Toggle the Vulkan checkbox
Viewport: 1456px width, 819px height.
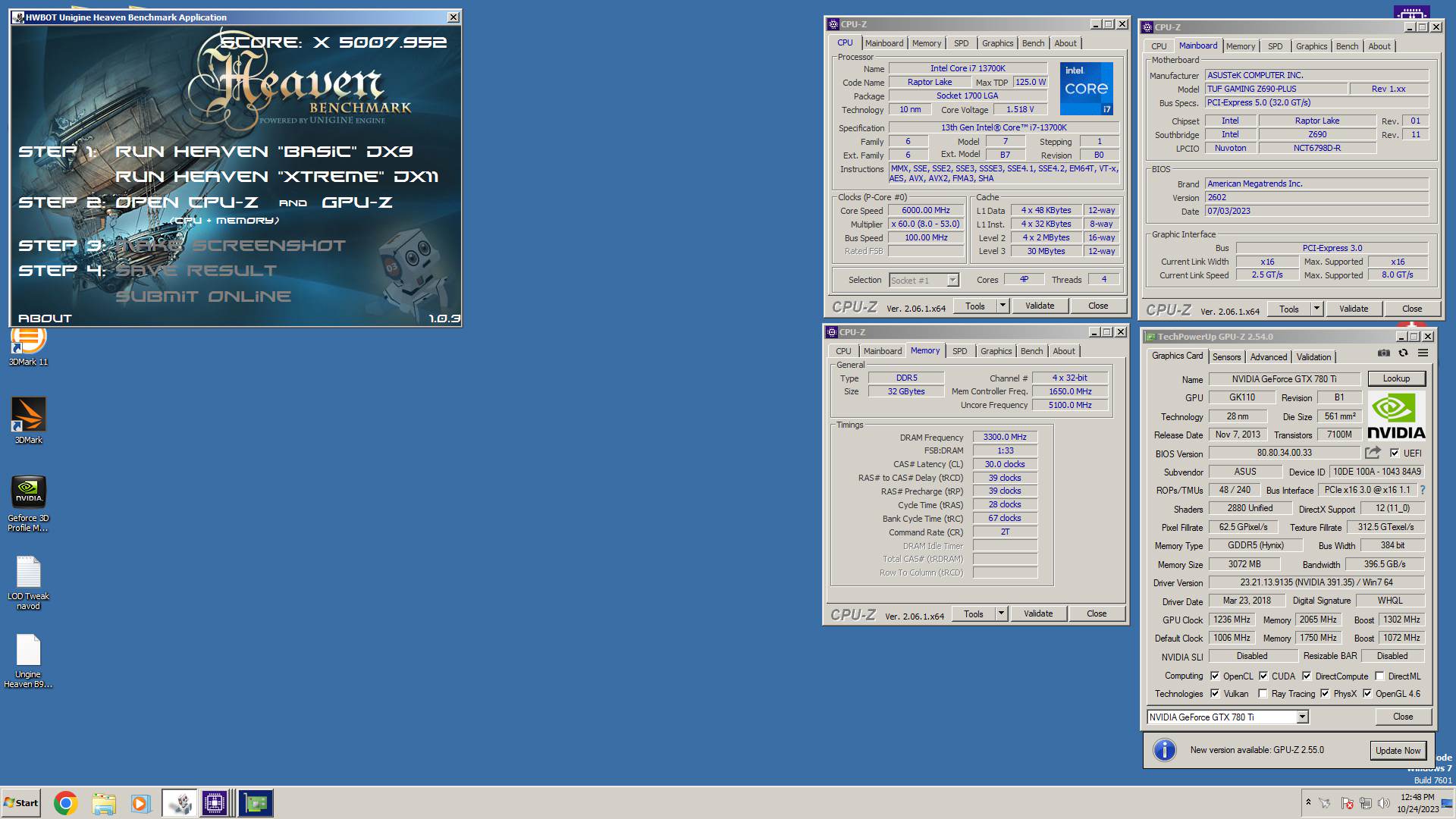(1215, 693)
